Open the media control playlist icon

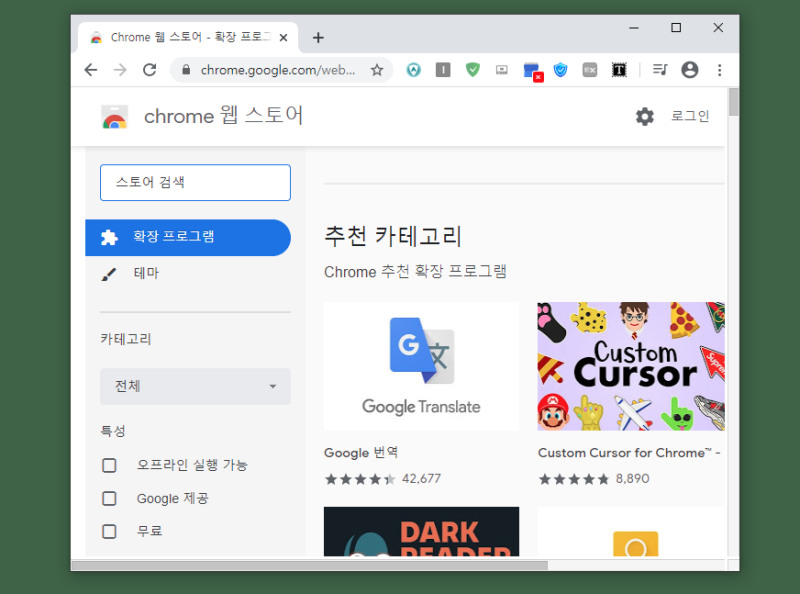660,69
